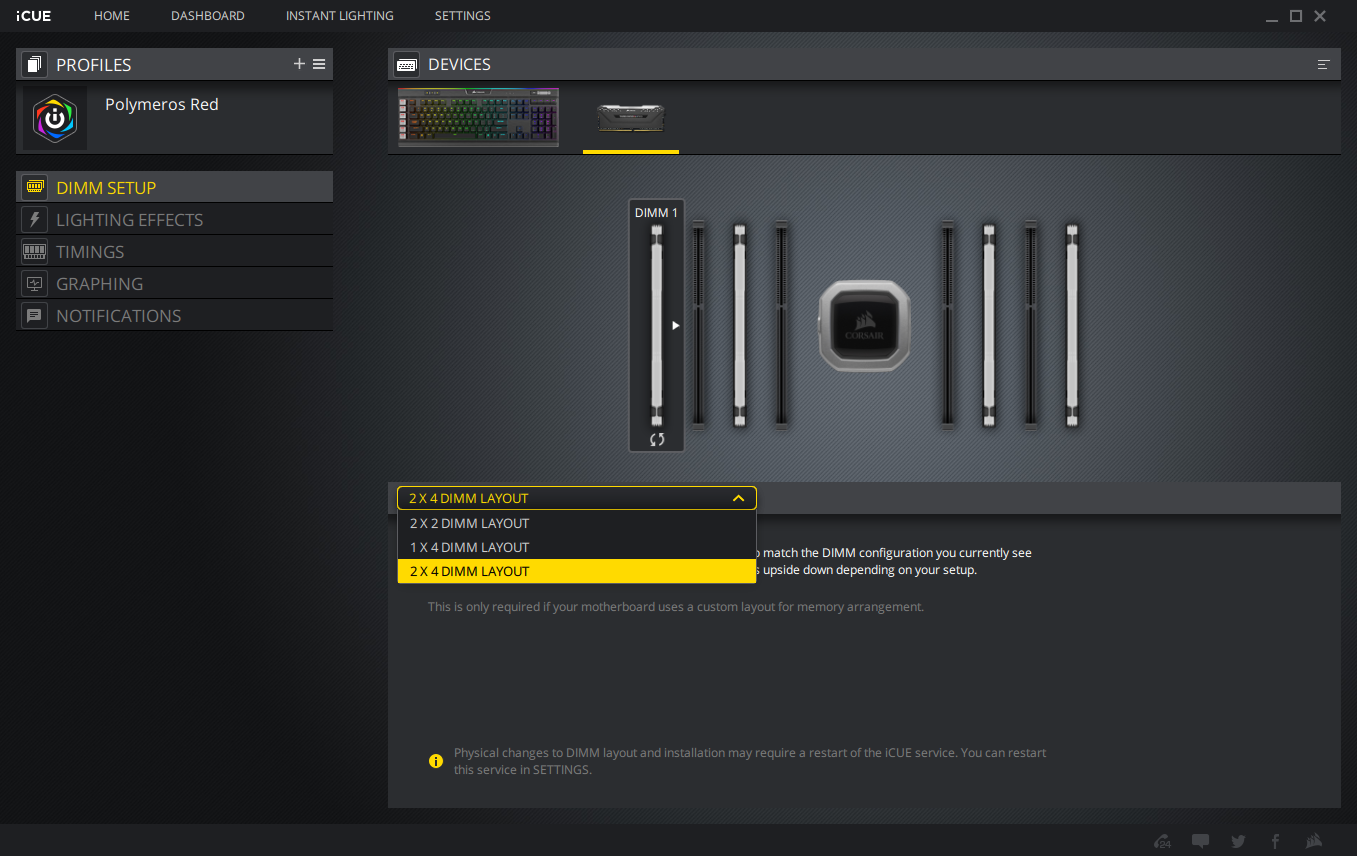Open INSTANT LIGHTING from the top bar
This screenshot has height=856, width=1357.
pyautogui.click(x=340, y=16)
